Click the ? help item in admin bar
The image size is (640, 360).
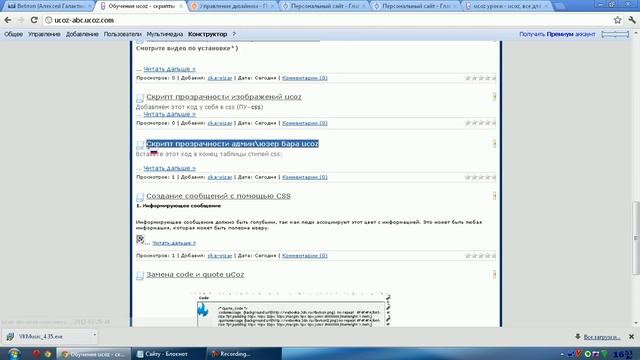(234, 34)
